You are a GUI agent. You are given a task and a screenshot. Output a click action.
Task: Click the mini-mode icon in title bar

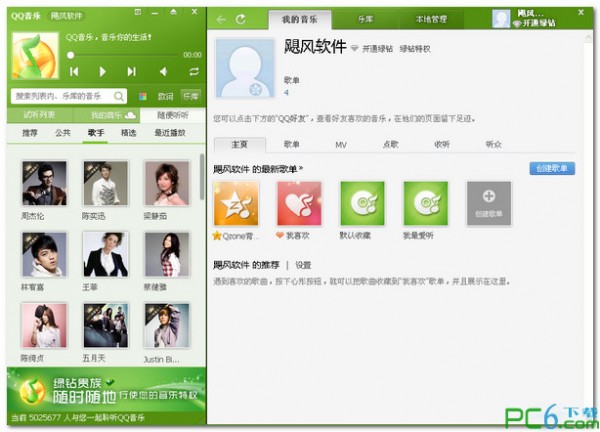tap(138, 12)
